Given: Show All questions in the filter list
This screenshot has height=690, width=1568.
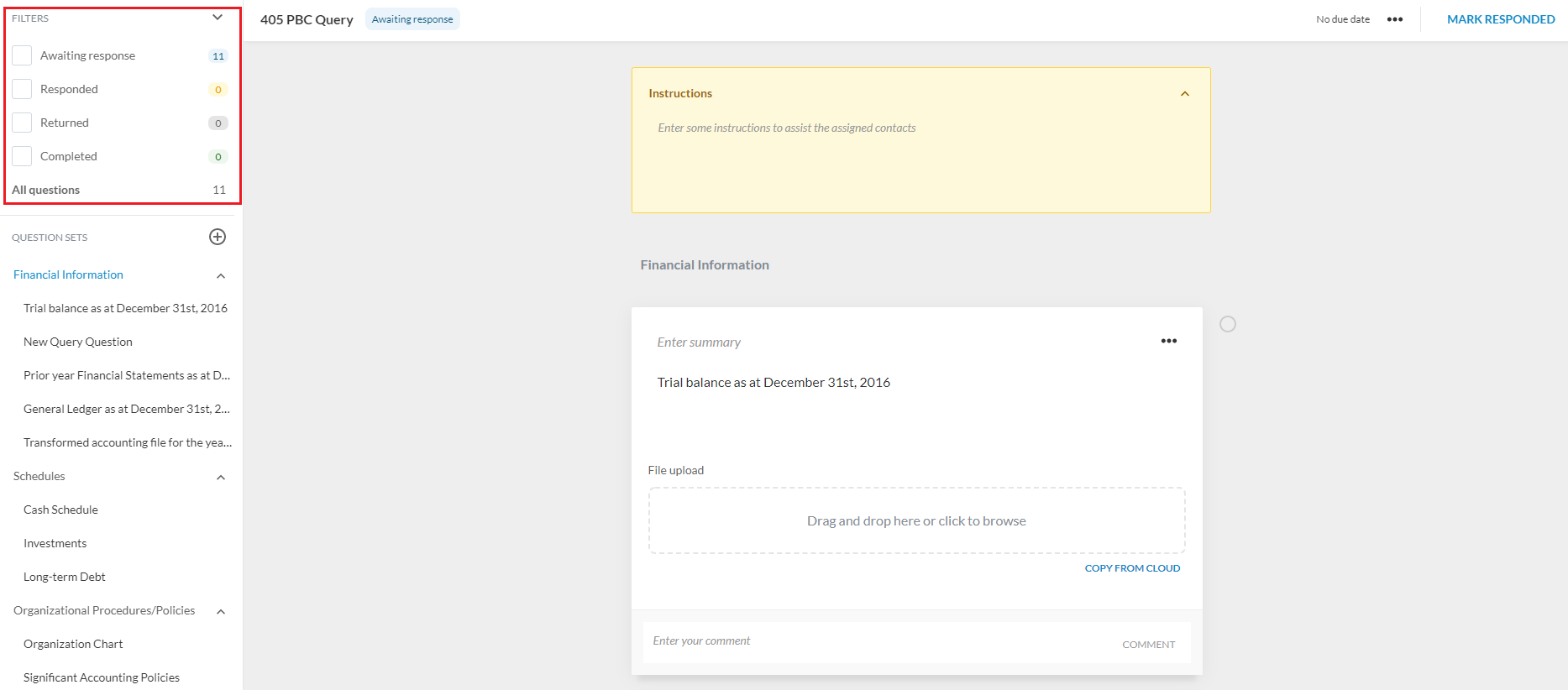Looking at the screenshot, I should tap(46, 190).
